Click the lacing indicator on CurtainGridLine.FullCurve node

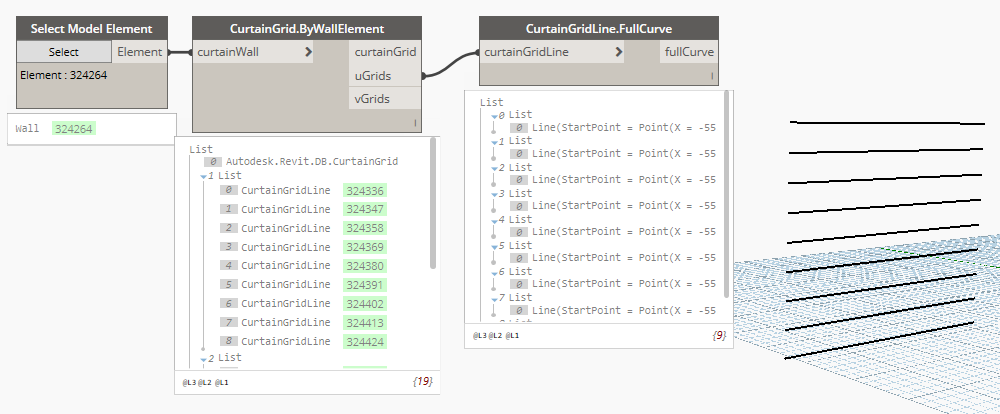point(712,76)
